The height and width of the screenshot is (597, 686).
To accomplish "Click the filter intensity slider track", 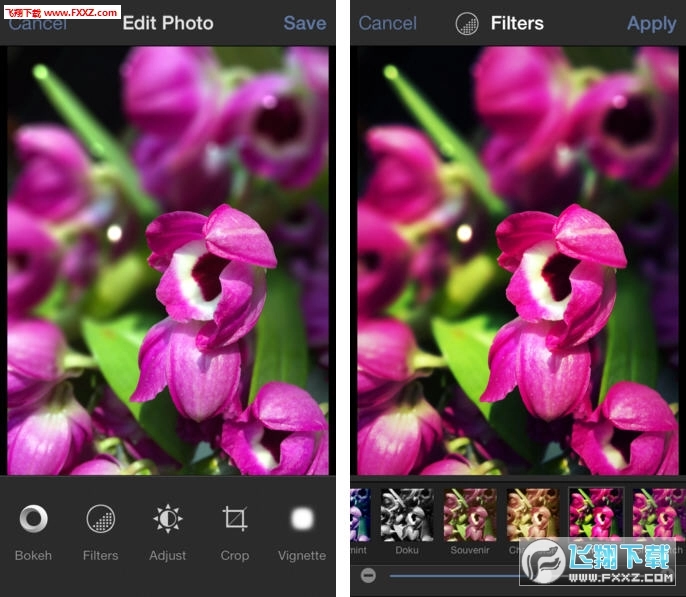I will point(450,575).
